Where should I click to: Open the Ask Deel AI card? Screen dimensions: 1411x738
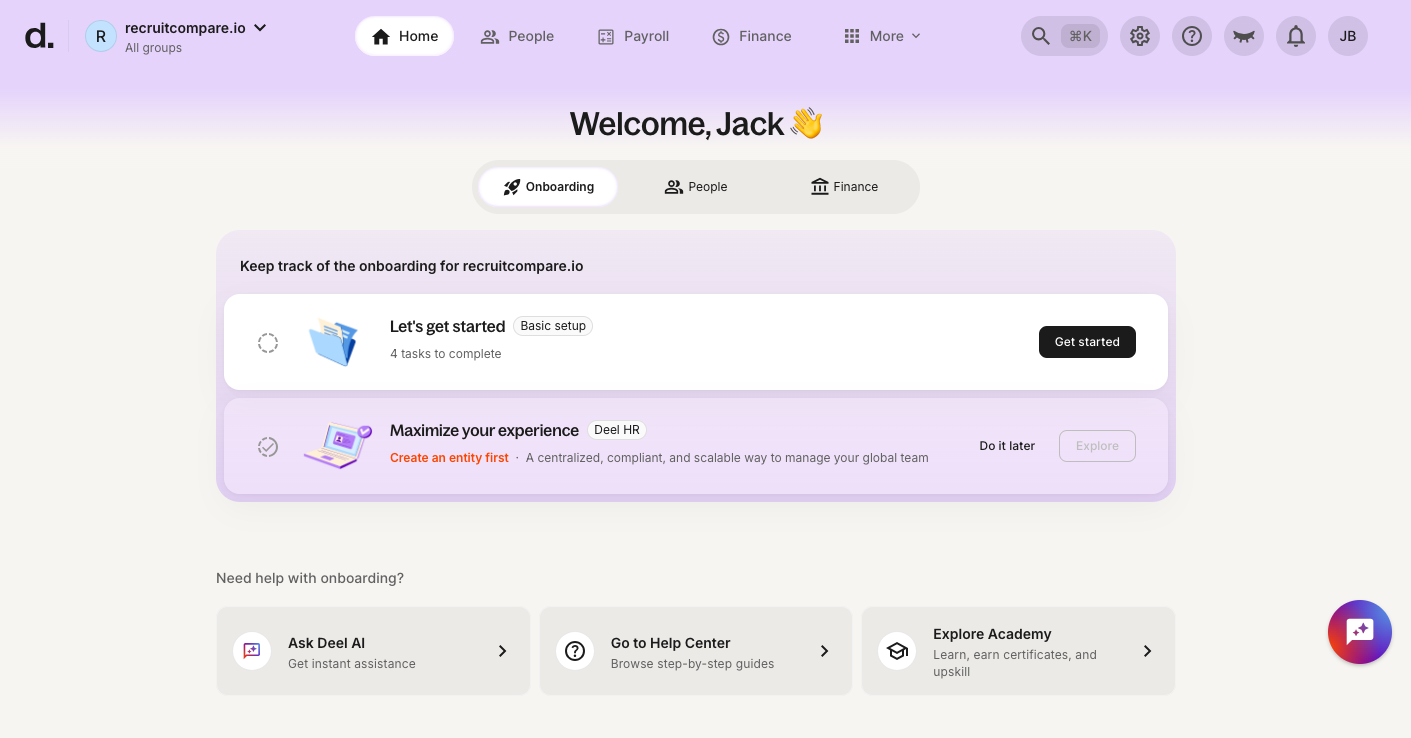[373, 651]
